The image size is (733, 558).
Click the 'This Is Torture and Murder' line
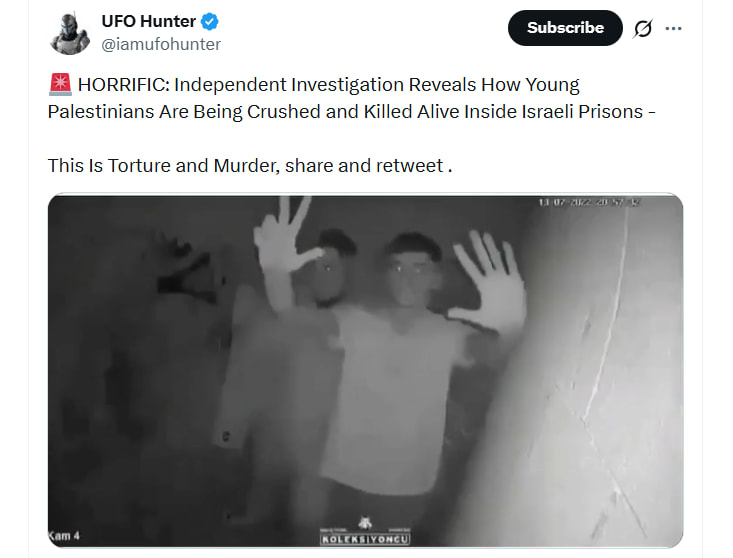(250, 166)
